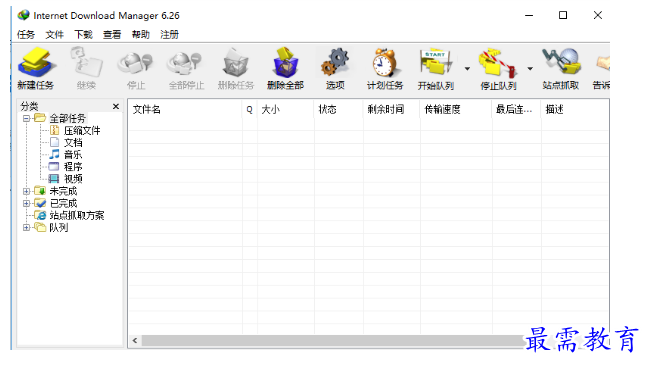Select 站点抓取方案 item
This screenshot has width=647, height=371.
(69, 215)
